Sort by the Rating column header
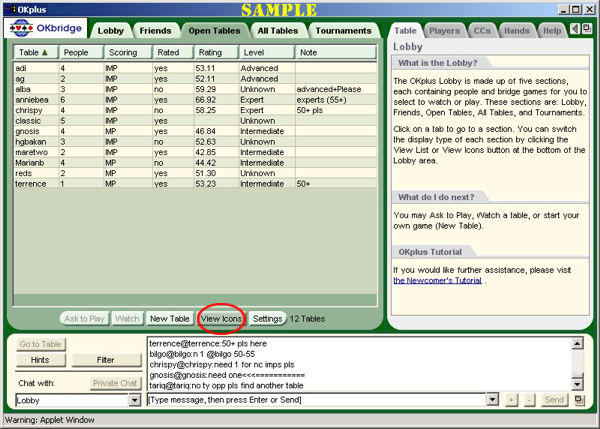The image size is (600, 429). pos(216,52)
